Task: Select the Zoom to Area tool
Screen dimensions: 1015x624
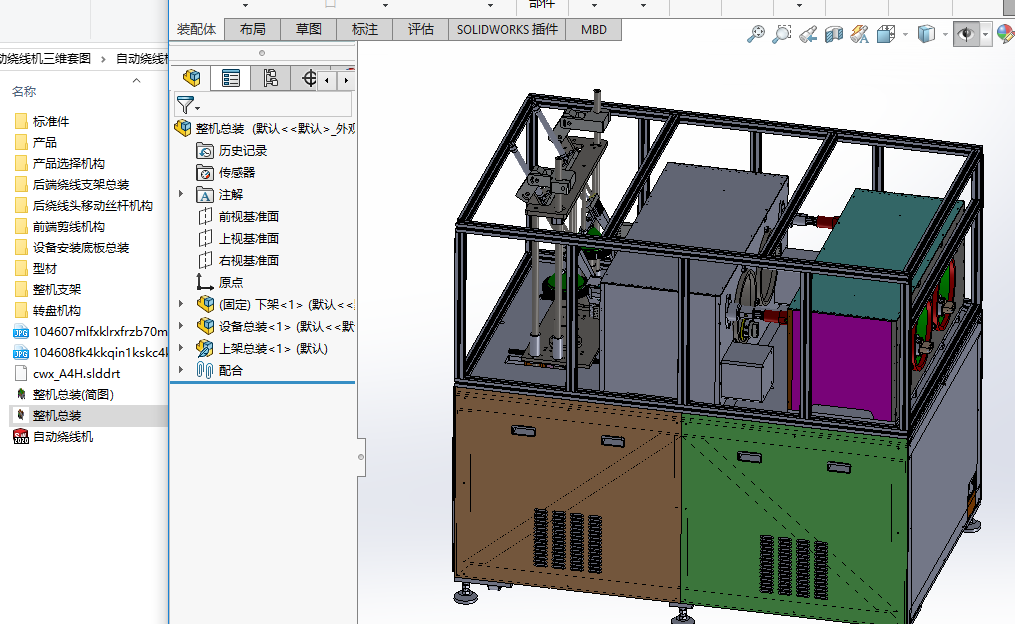Action: (x=782, y=35)
